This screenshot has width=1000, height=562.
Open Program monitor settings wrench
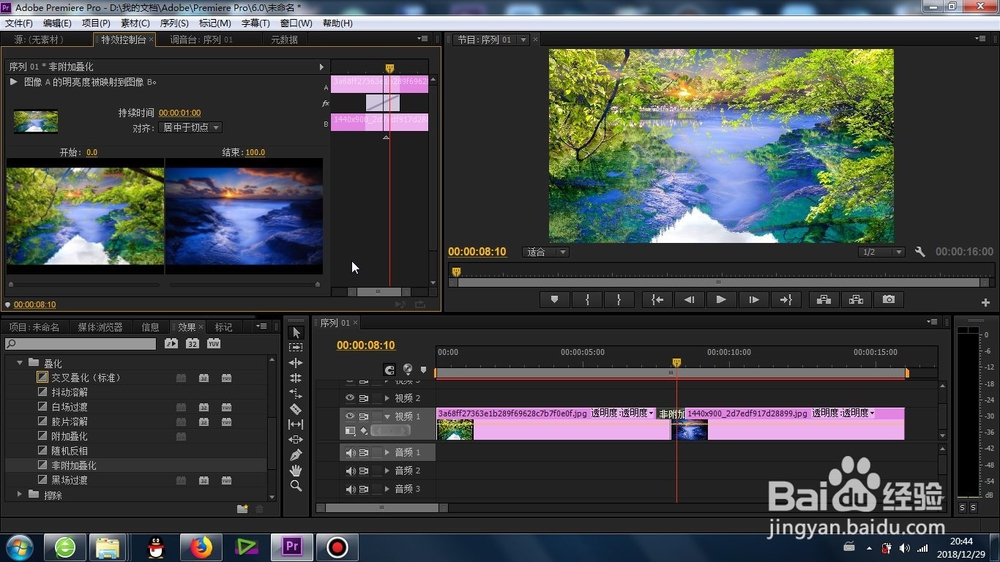coord(920,252)
